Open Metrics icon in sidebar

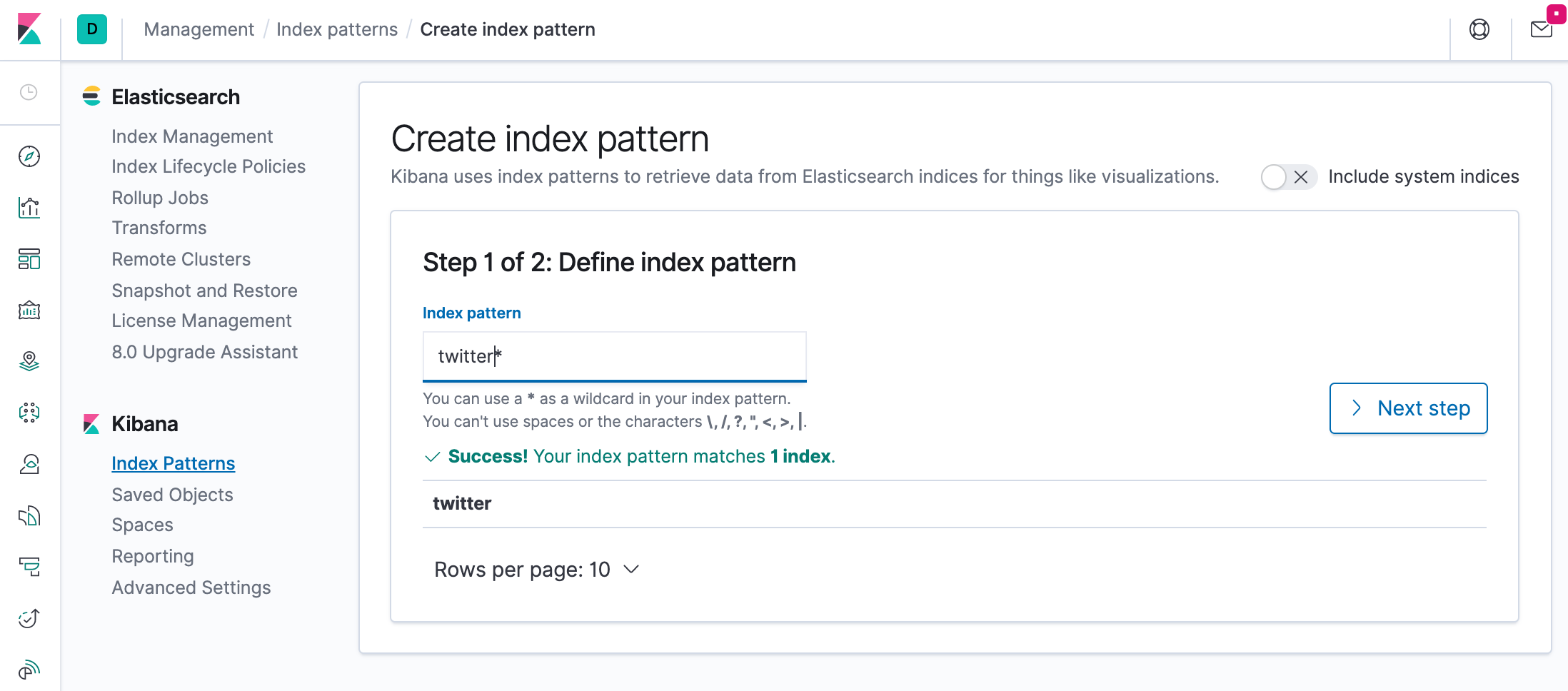click(29, 465)
